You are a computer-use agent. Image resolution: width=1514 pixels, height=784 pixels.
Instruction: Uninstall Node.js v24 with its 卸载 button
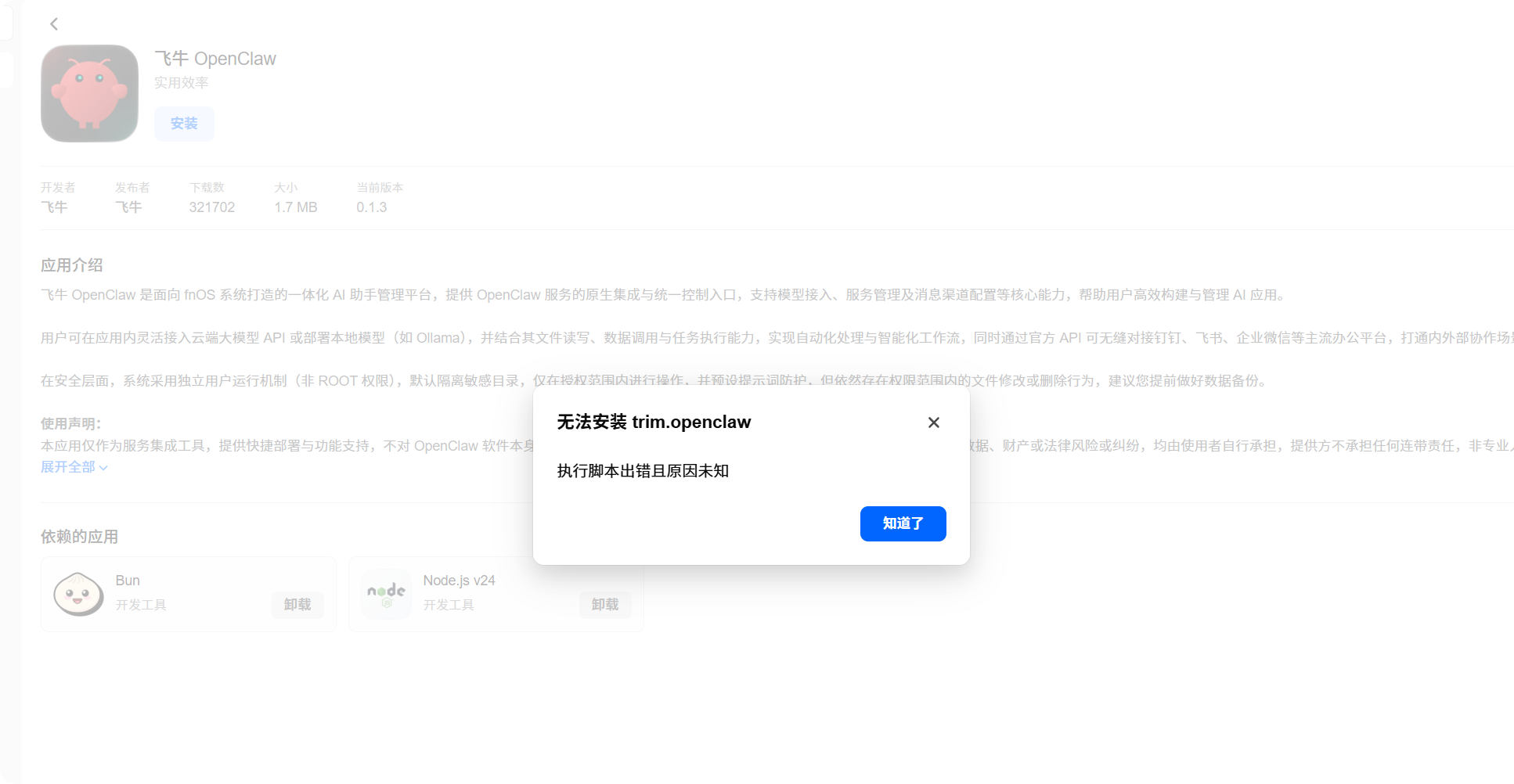(x=605, y=605)
